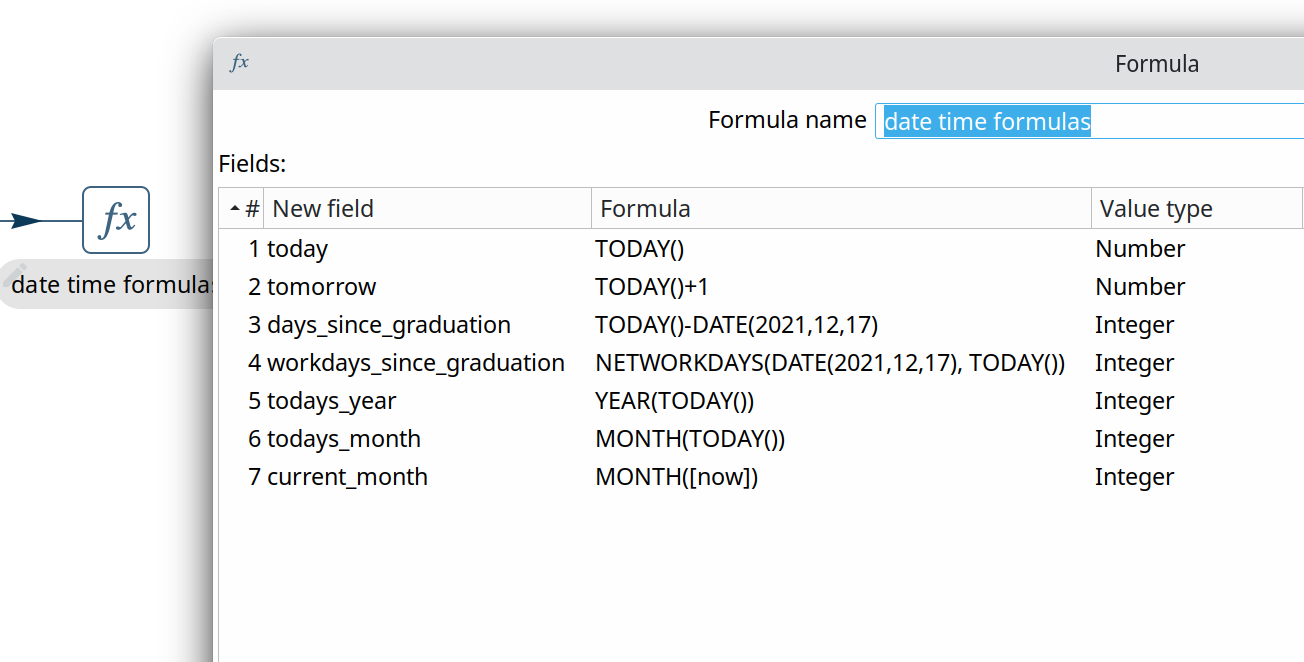Open Value type for the 'today' row
This screenshot has height=662, width=1304.
[1140, 249]
